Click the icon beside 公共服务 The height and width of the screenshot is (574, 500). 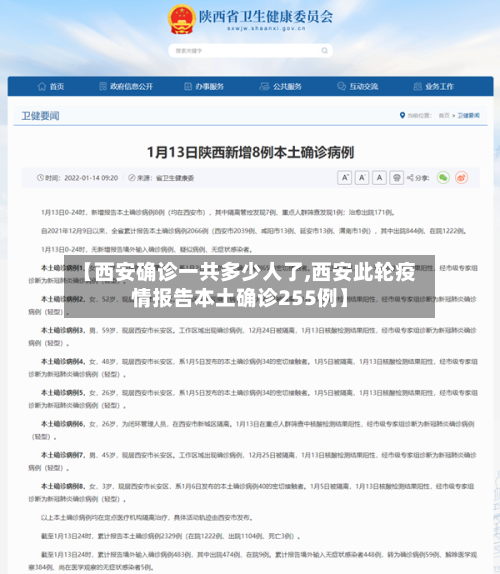(x=264, y=86)
